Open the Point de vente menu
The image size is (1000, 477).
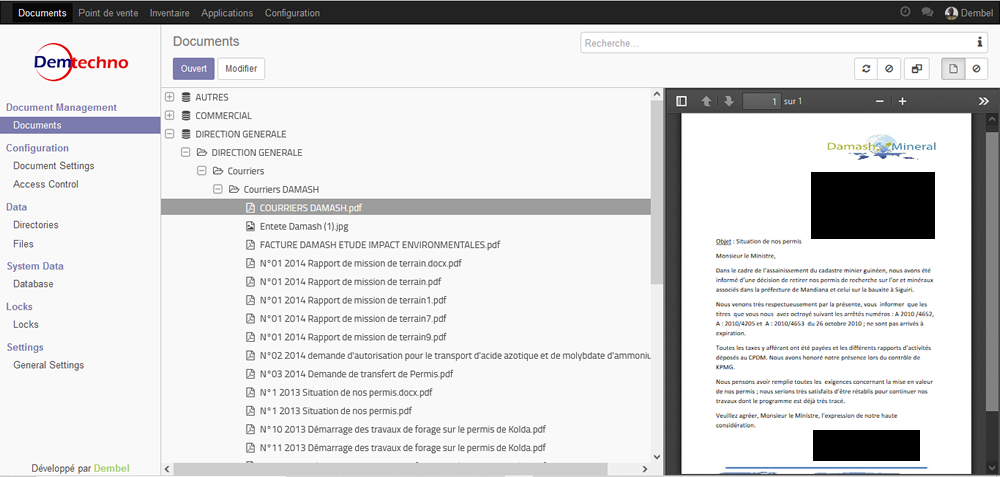tap(108, 13)
